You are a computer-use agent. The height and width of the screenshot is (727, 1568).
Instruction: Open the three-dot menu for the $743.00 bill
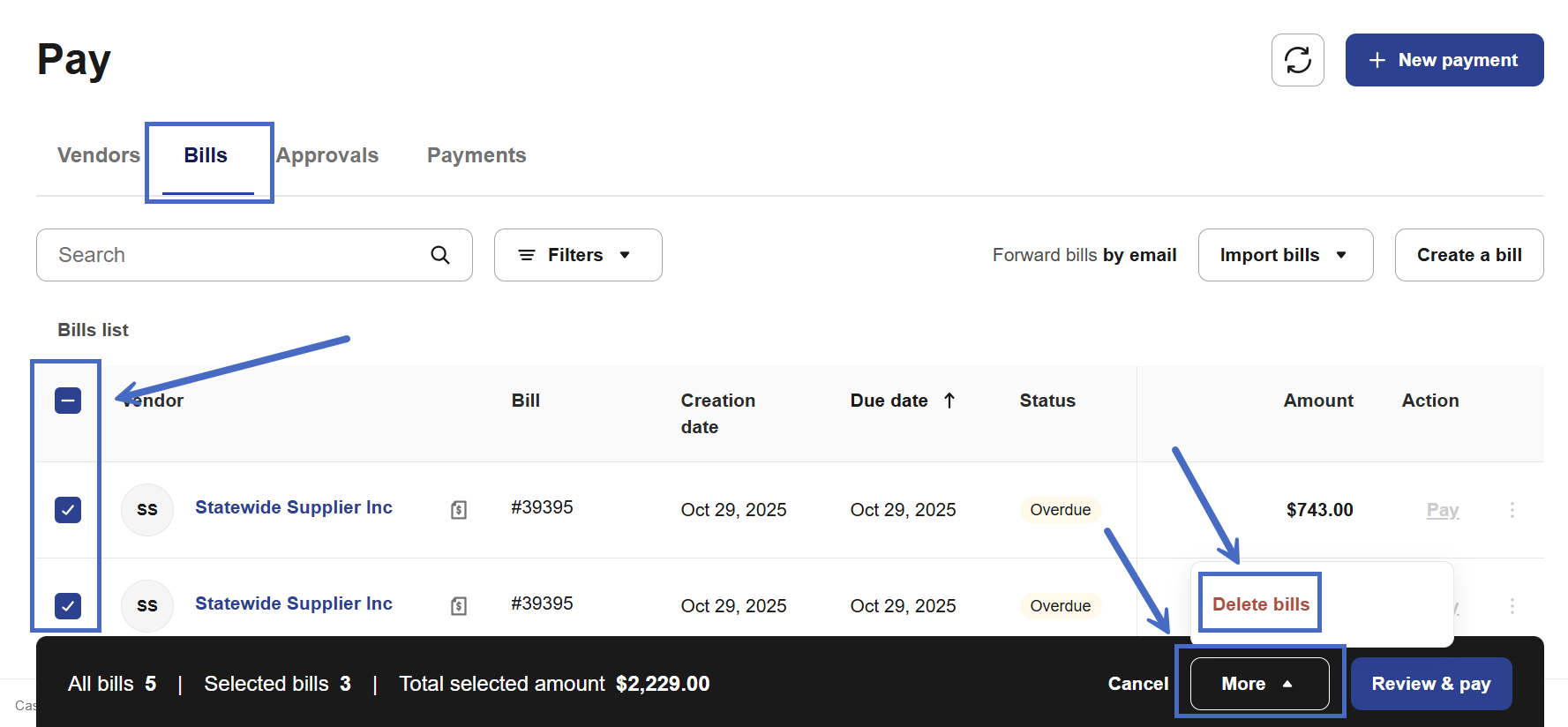(1512, 510)
